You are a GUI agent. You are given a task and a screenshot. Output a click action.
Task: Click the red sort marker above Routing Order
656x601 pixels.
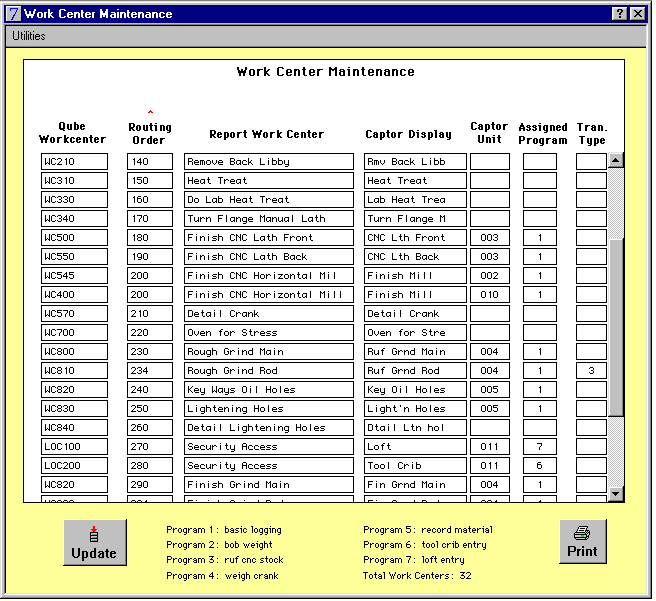pos(150,111)
